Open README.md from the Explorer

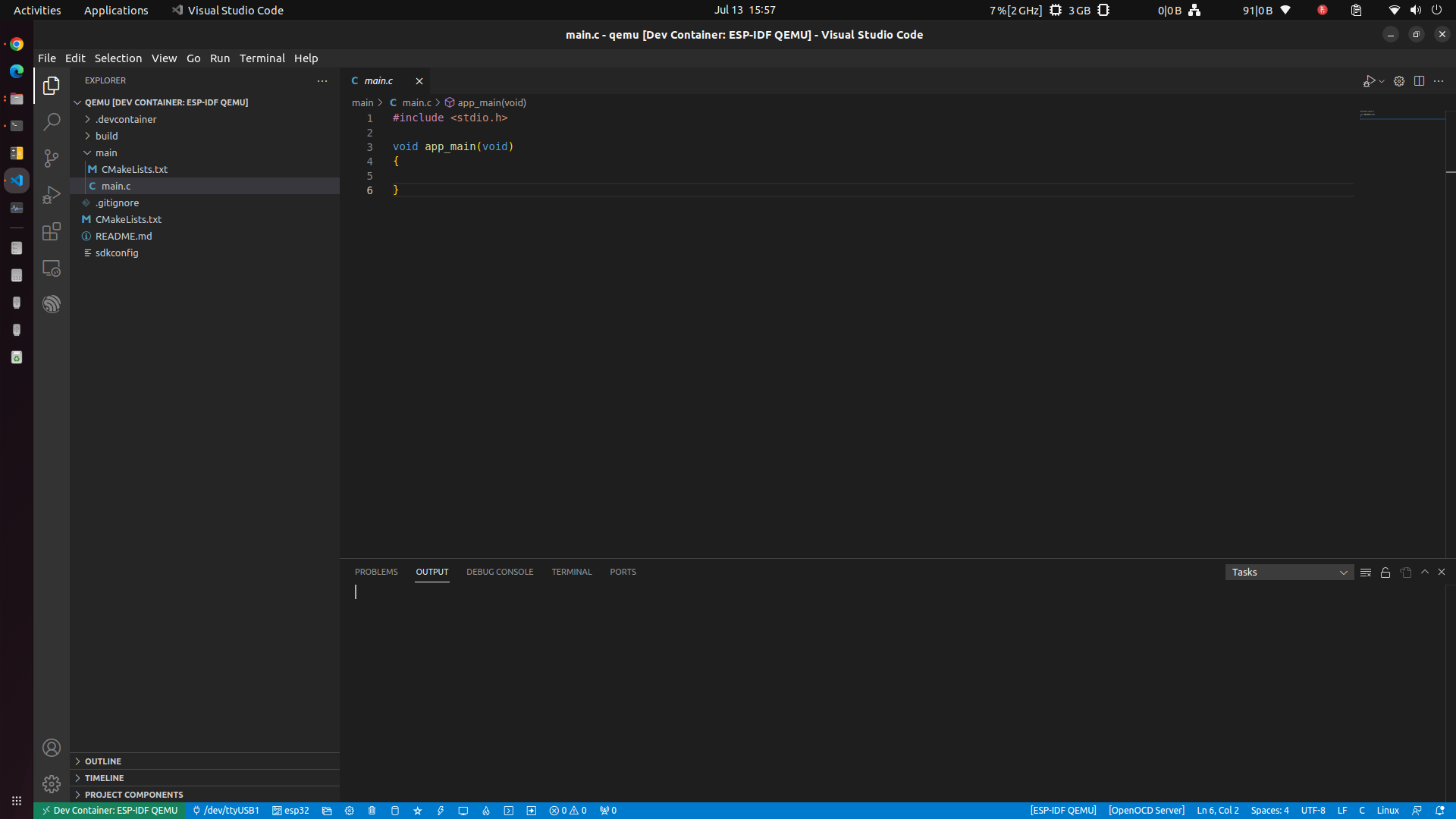[x=124, y=236]
